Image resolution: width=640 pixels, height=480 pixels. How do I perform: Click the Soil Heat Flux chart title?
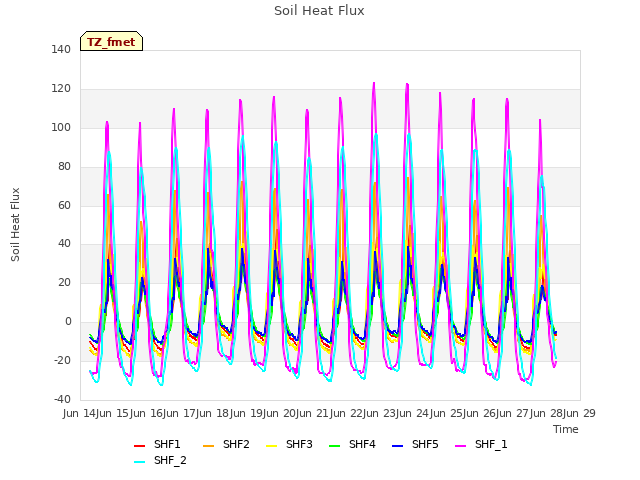click(x=319, y=11)
